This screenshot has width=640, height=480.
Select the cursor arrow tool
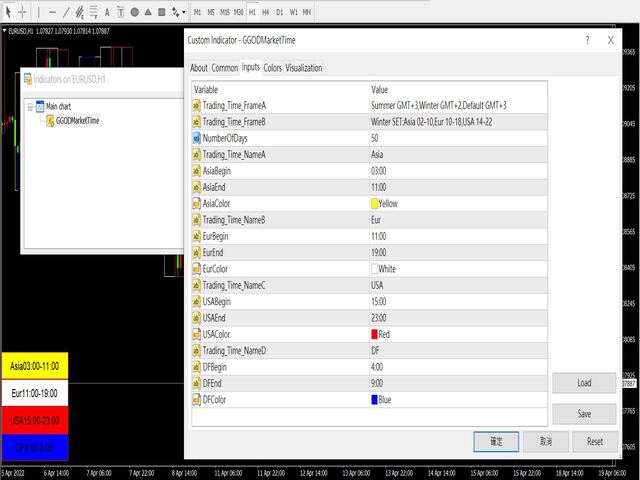point(8,12)
